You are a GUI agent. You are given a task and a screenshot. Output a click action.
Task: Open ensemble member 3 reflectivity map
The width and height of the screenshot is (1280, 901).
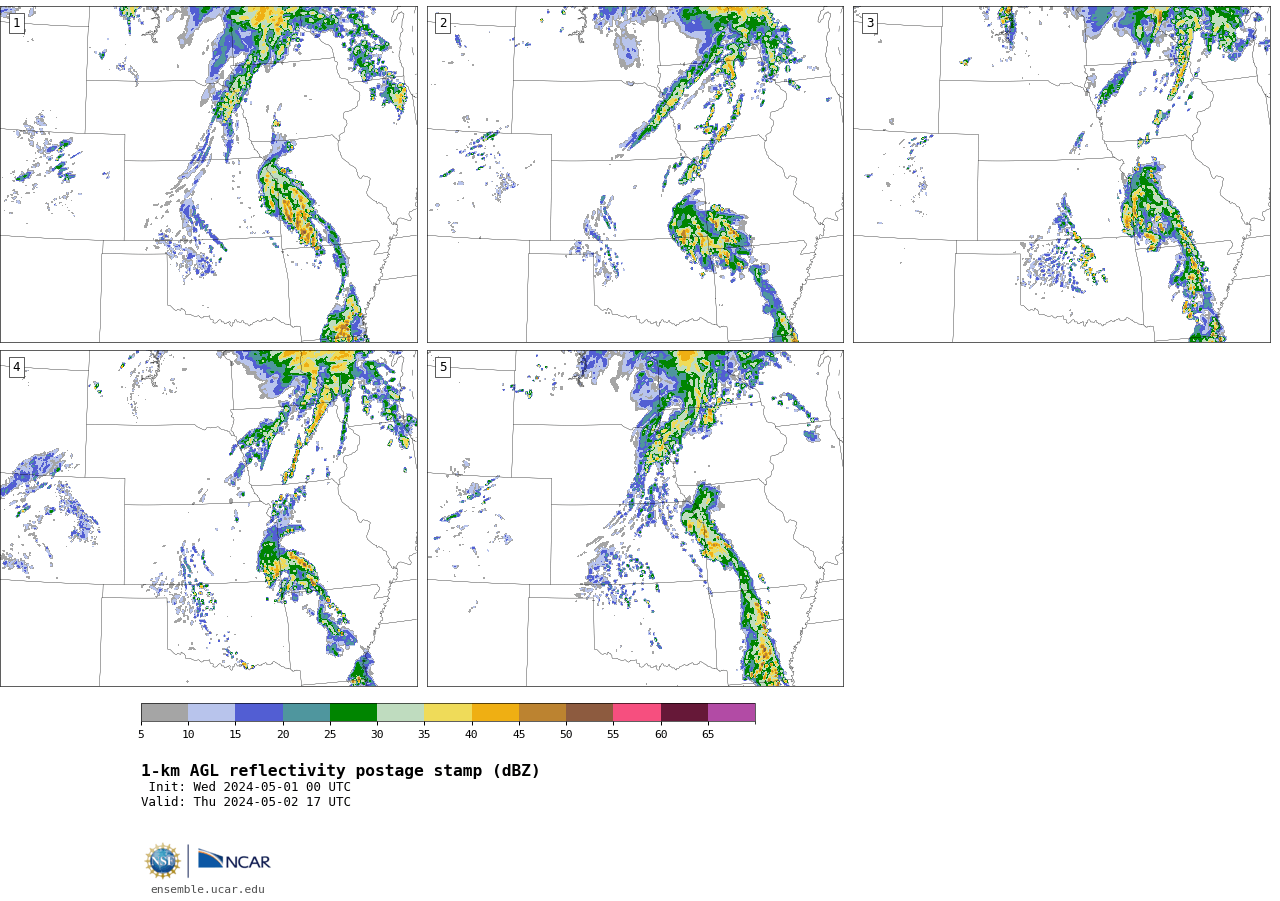point(1061,174)
